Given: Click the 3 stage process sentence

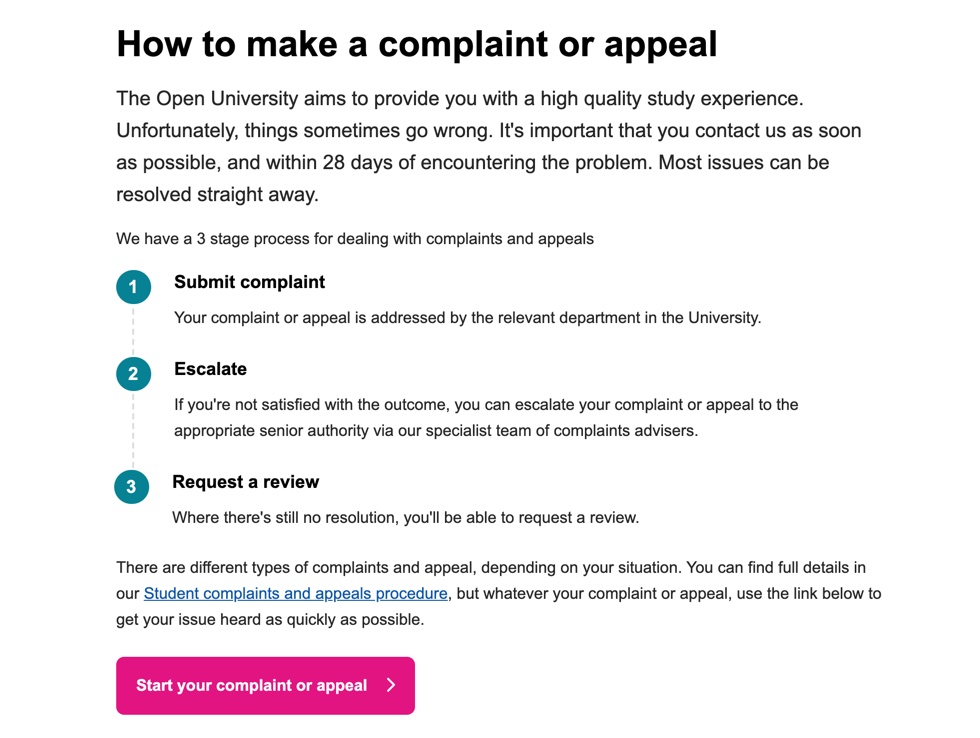Looking at the screenshot, I should point(354,239).
